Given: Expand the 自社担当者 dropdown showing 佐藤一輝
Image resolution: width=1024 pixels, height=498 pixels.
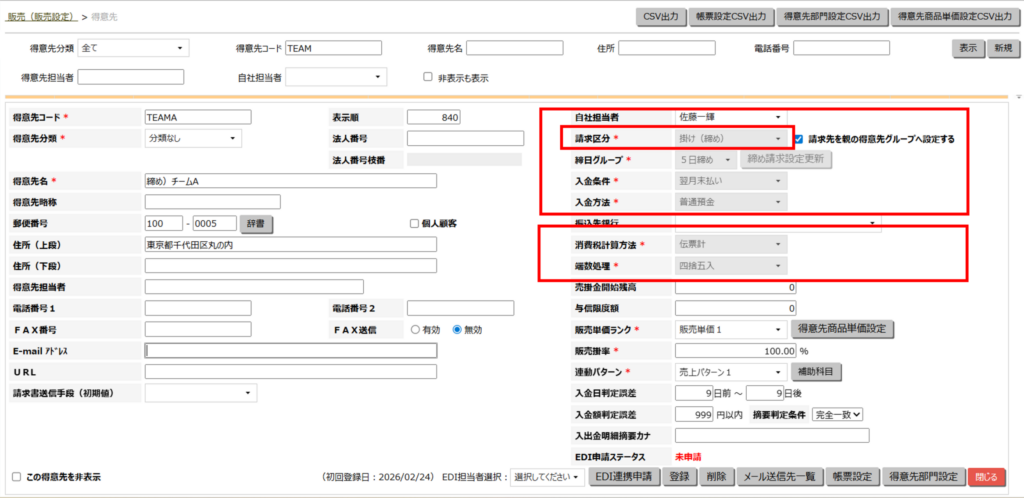Looking at the screenshot, I should [x=731, y=118].
